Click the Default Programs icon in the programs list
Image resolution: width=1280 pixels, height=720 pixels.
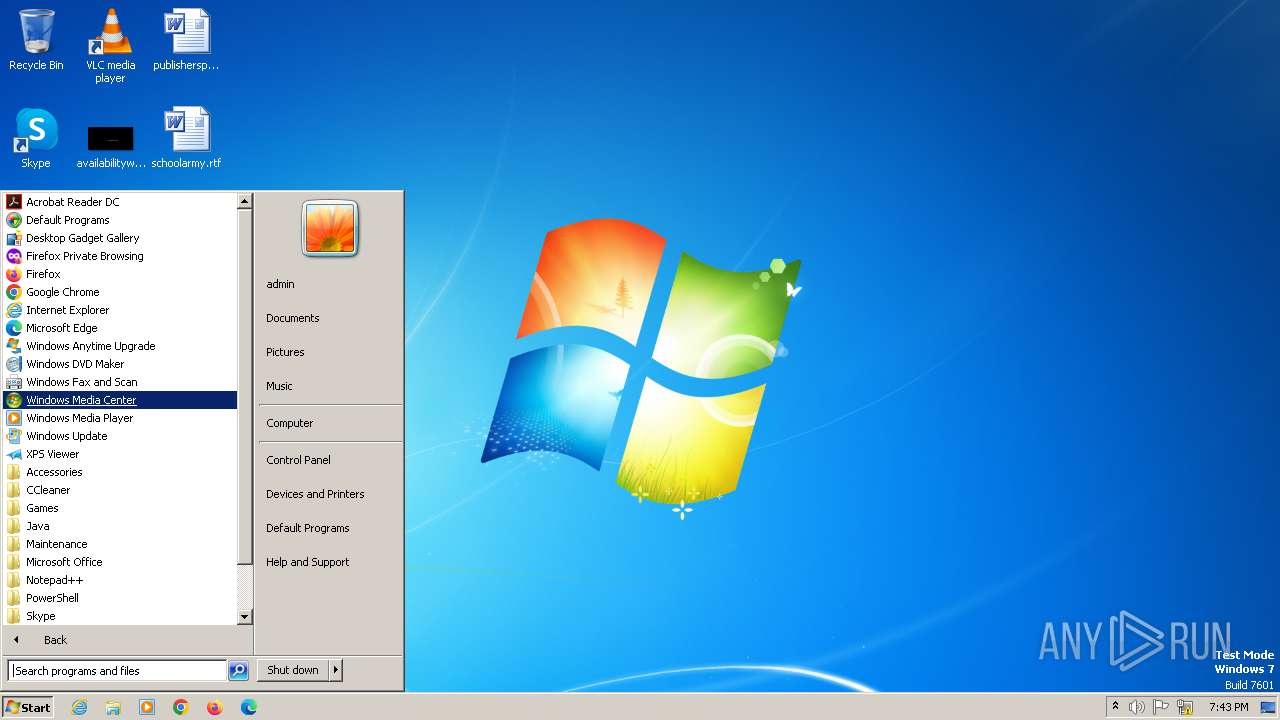coord(14,220)
